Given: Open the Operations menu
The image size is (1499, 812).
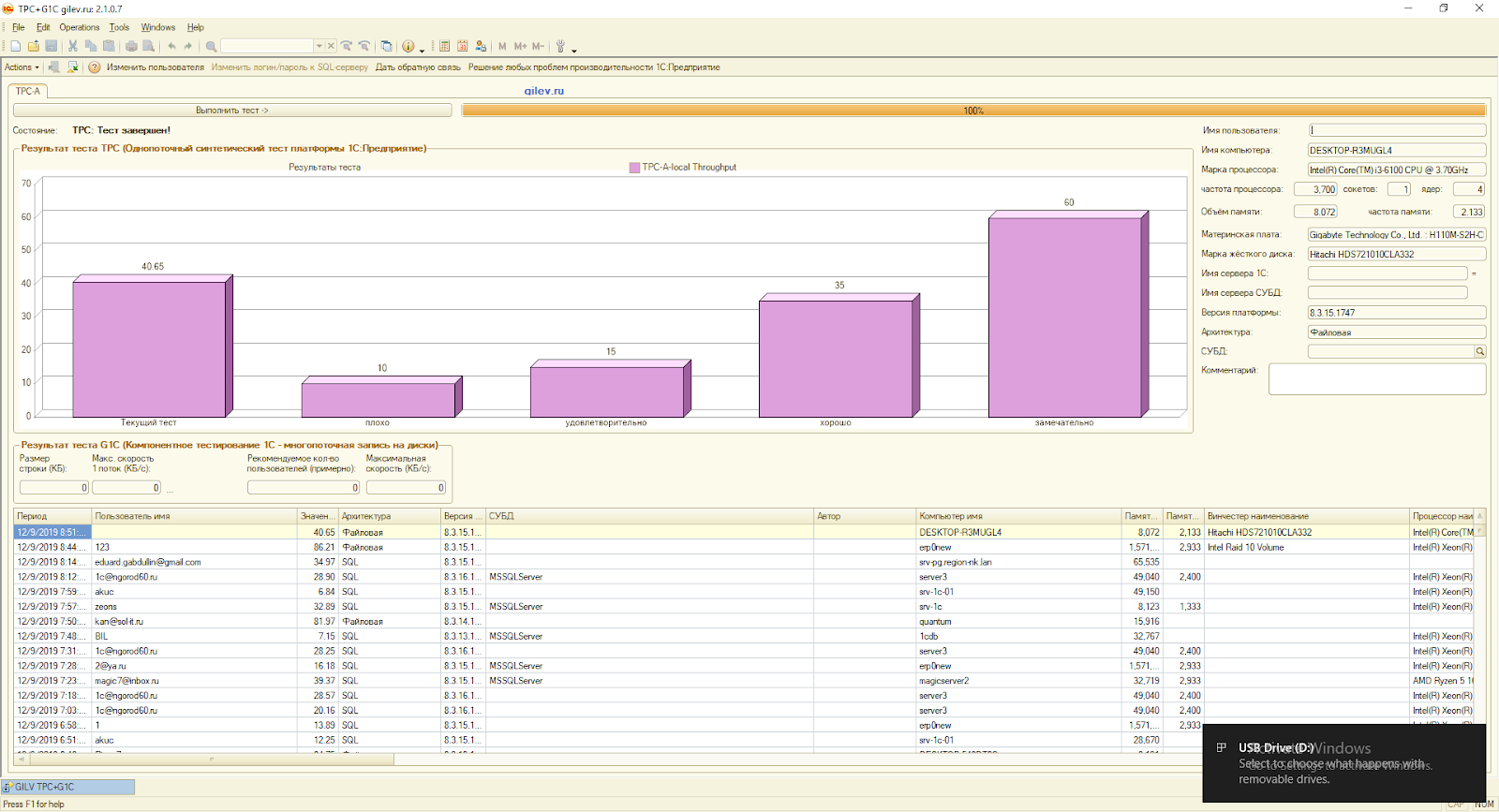Looking at the screenshot, I should click(x=80, y=27).
